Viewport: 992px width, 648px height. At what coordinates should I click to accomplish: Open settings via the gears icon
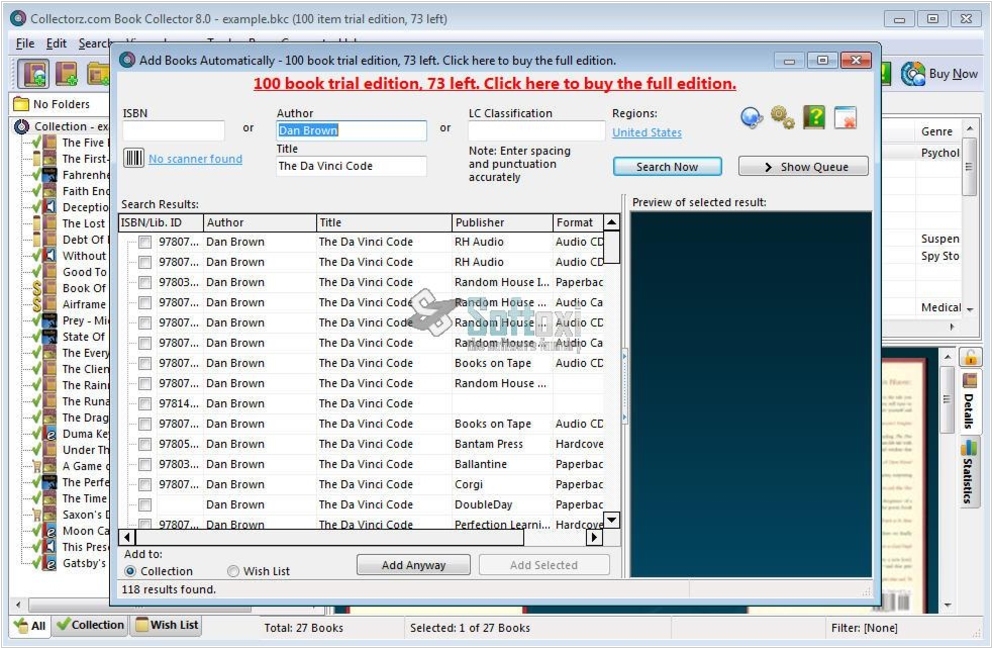[x=783, y=118]
